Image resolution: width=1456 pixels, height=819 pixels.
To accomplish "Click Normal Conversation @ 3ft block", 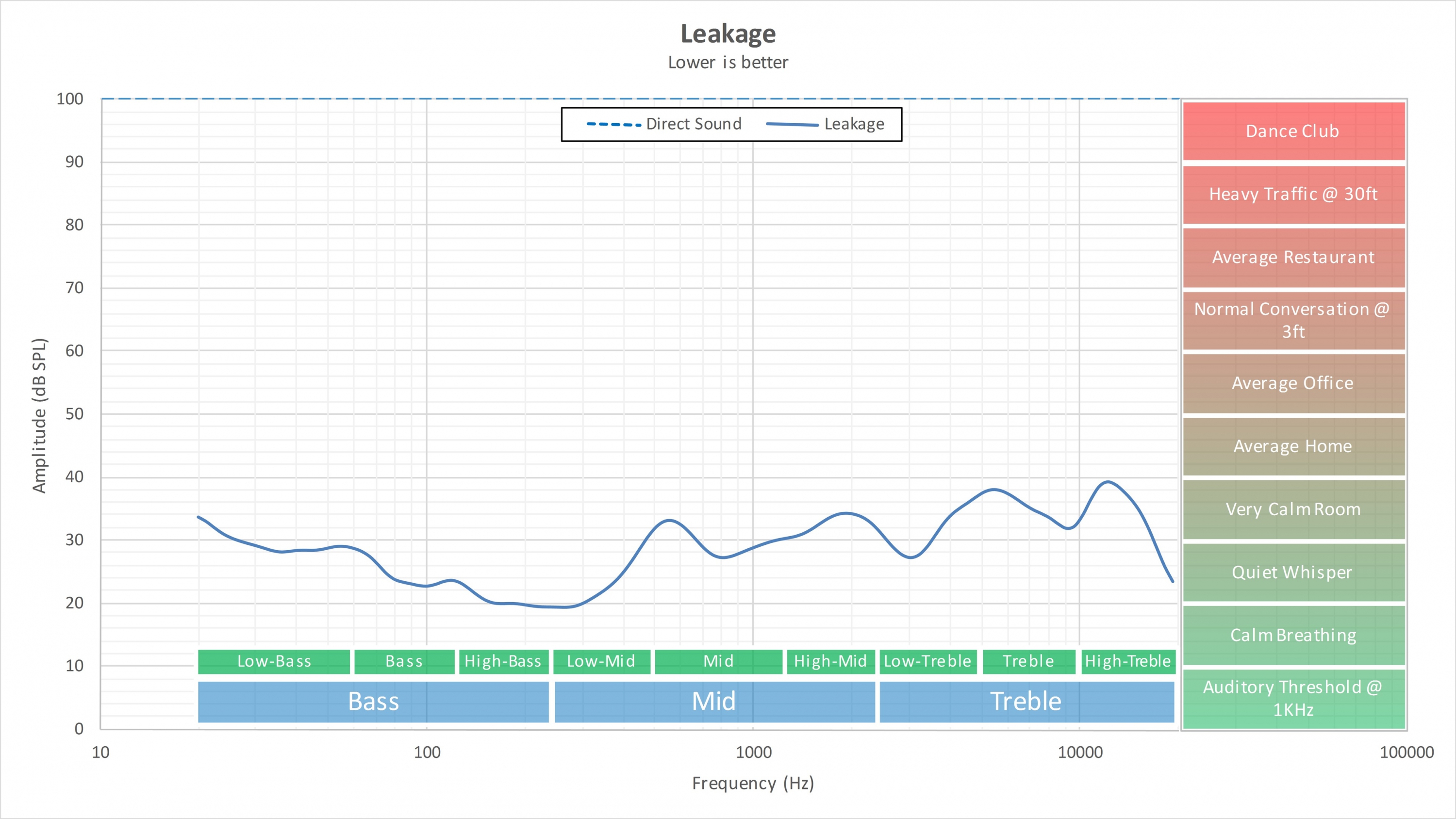I will tap(1293, 320).
